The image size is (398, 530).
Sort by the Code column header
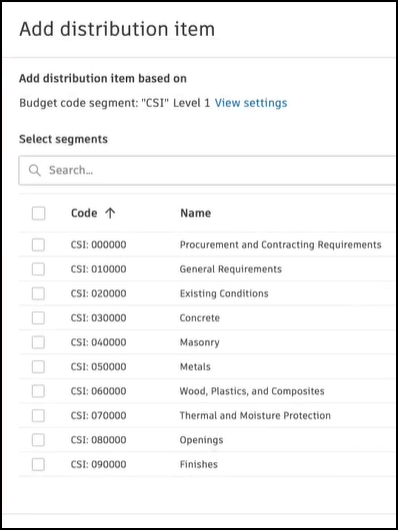[84, 213]
